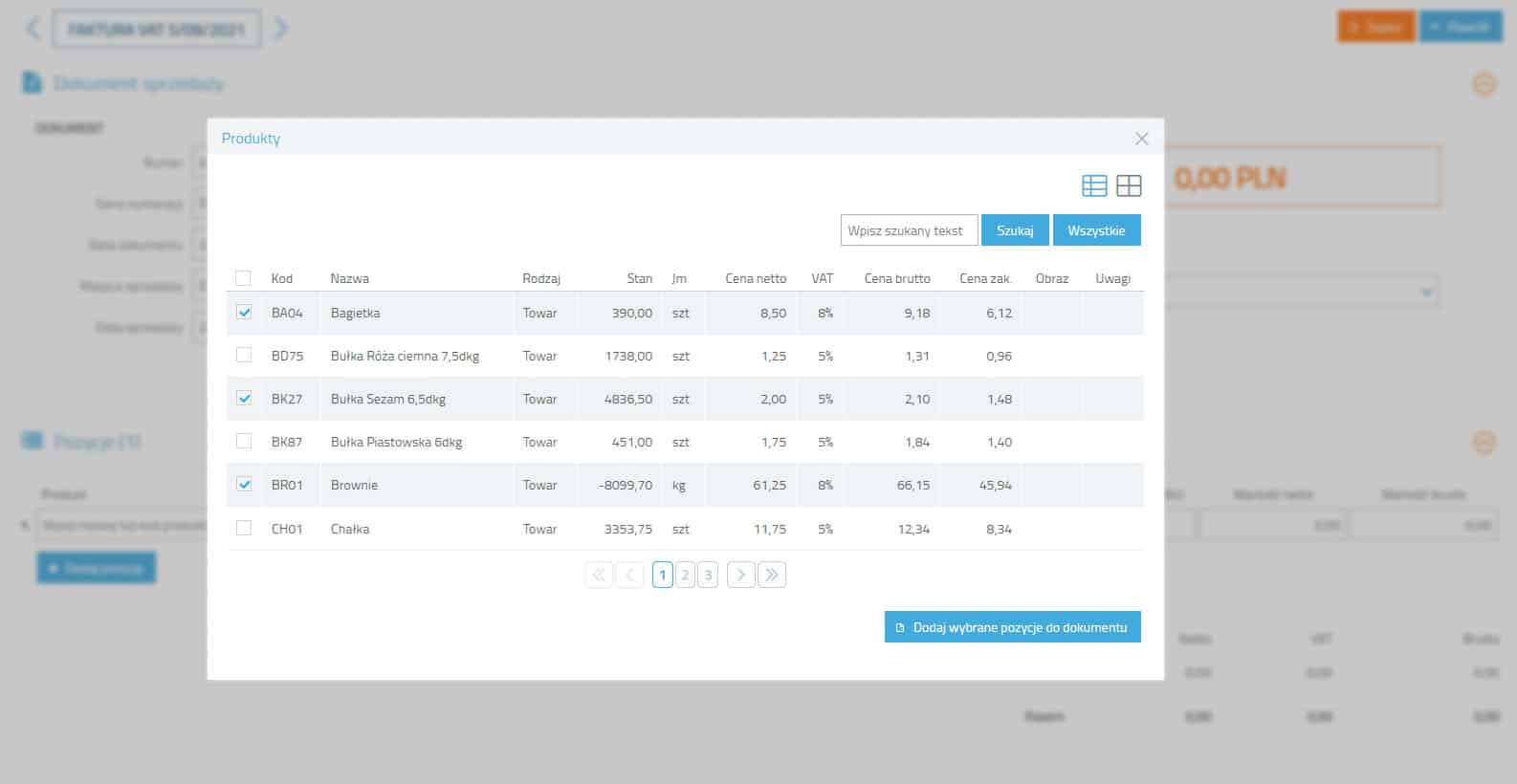Go to next document arrow in background

pyautogui.click(x=280, y=28)
